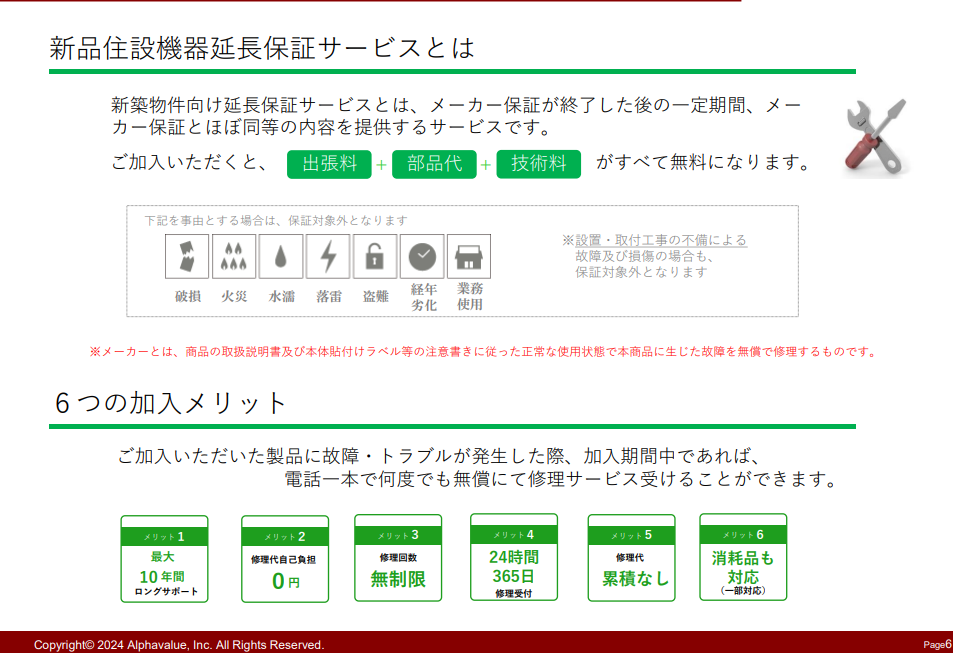Select the green 技術料 badge
The height and width of the screenshot is (653, 953).
pos(539,164)
